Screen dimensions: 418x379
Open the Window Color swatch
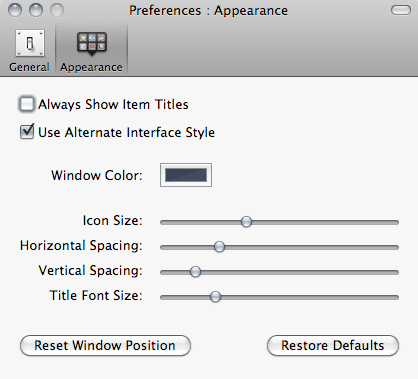click(186, 175)
